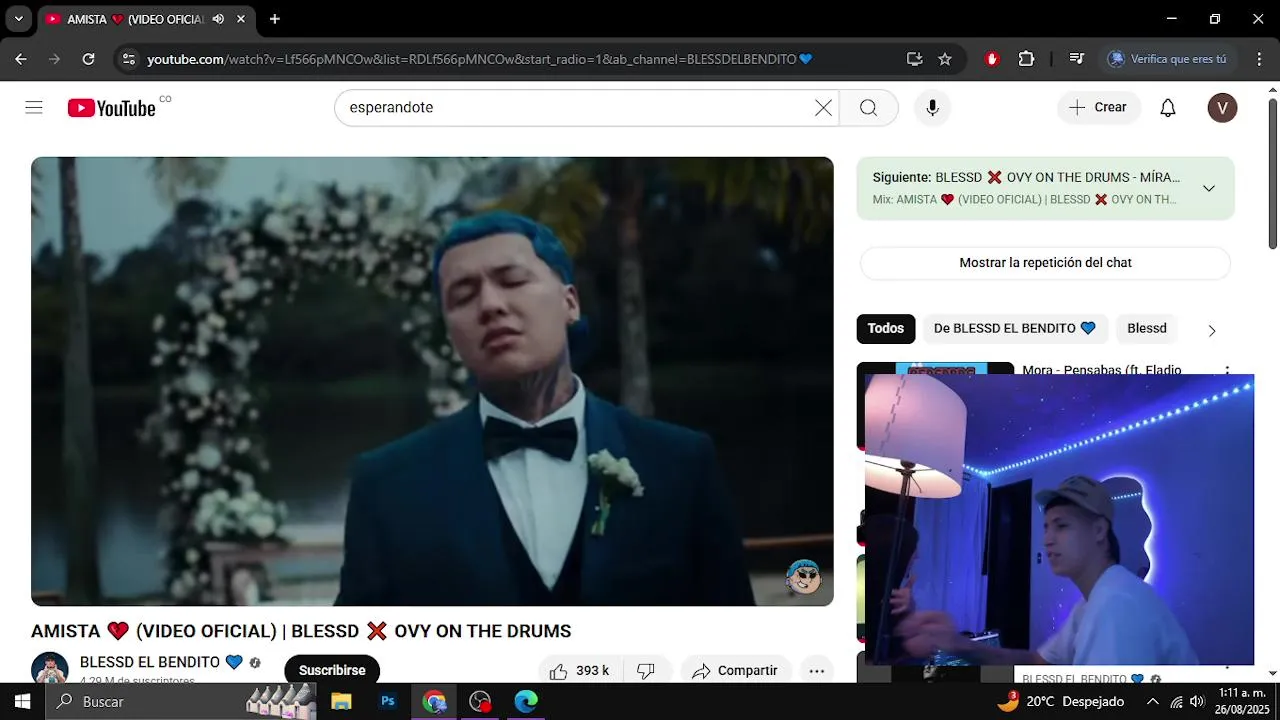The image size is (1280, 720).
Task: Click the Suscribirse button
Action: 332,670
